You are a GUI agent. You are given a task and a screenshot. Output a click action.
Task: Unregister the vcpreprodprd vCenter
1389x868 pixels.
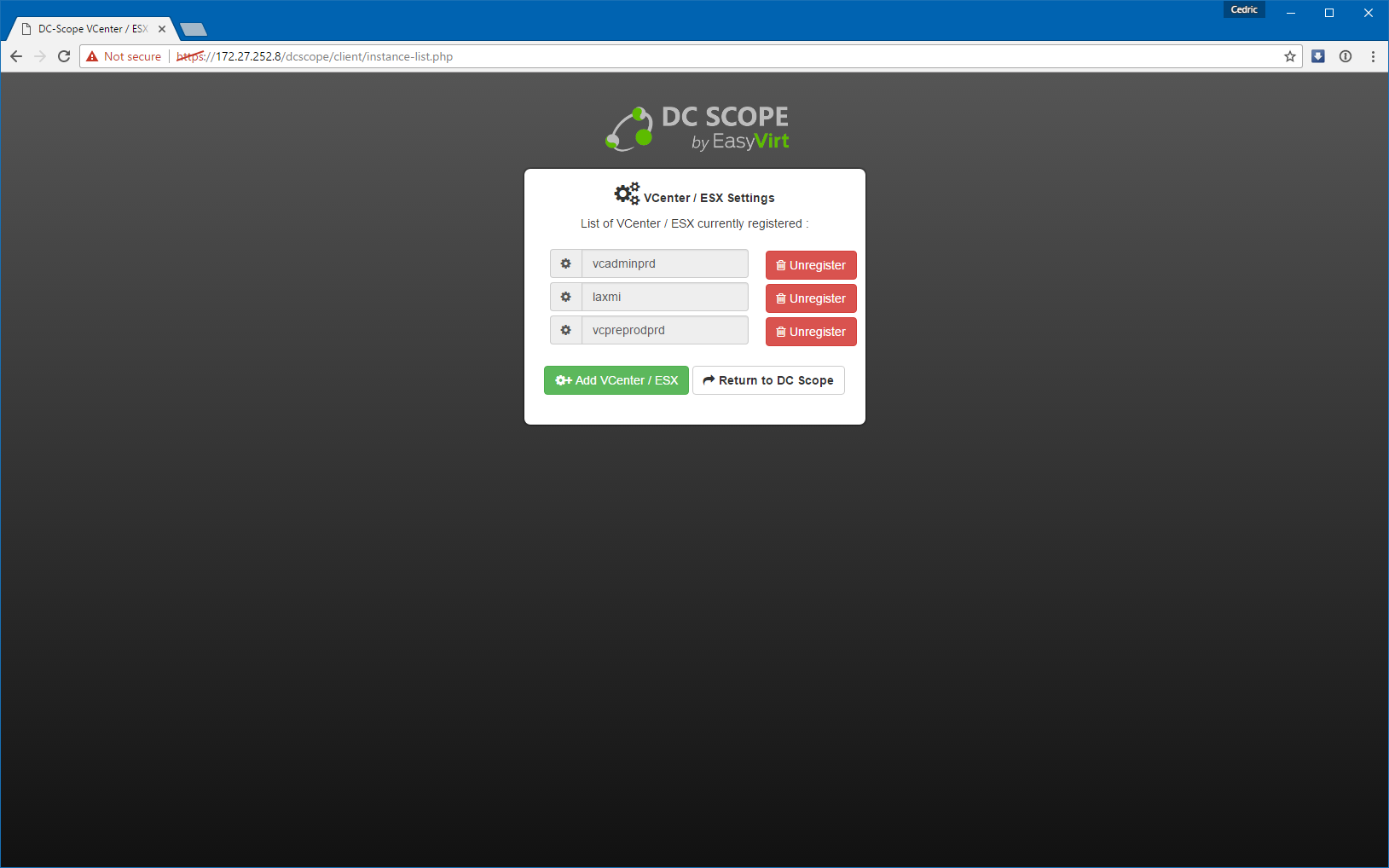click(x=810, y=332)
